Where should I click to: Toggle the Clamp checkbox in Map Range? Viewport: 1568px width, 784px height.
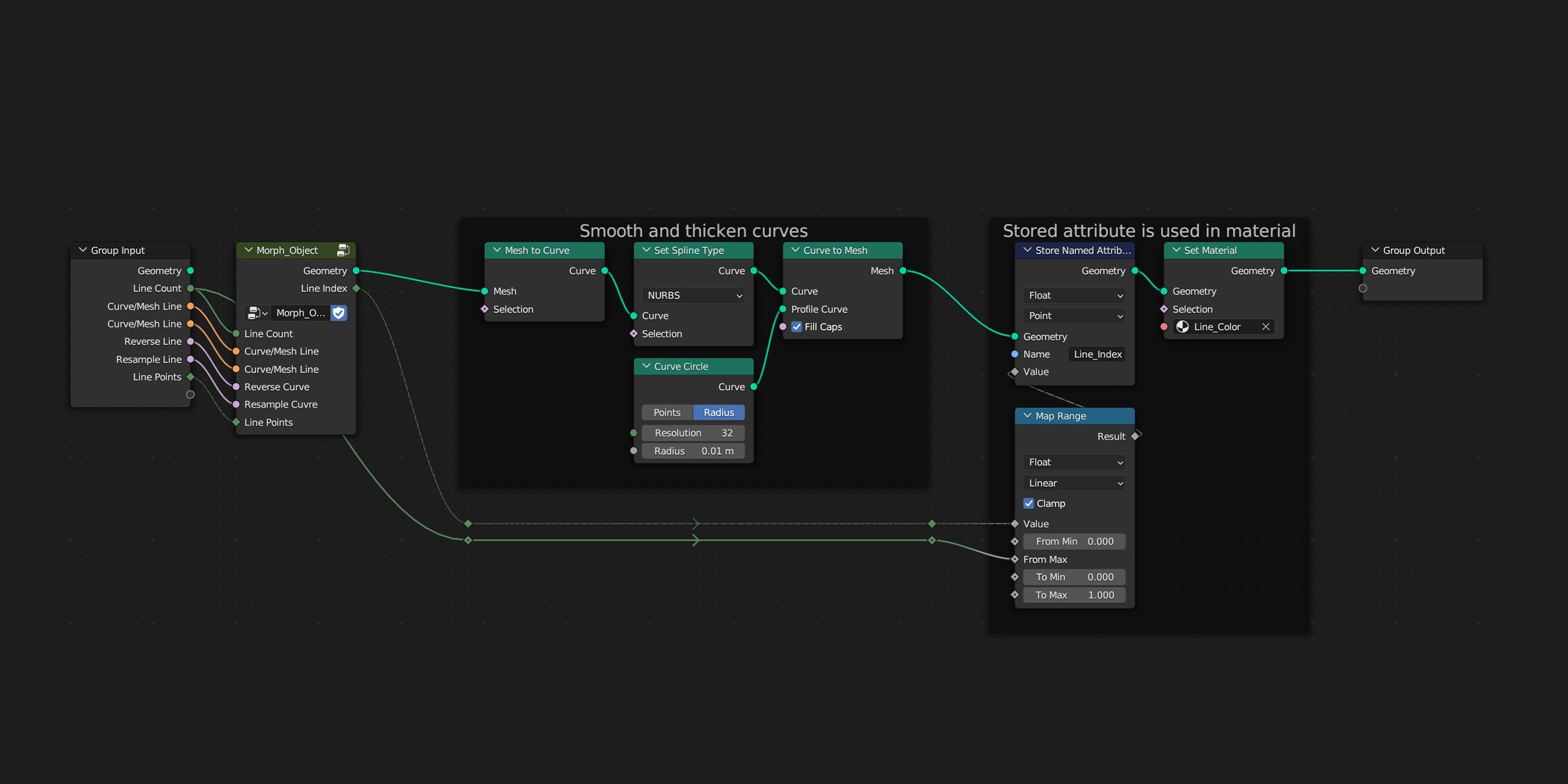[1029, 504]
